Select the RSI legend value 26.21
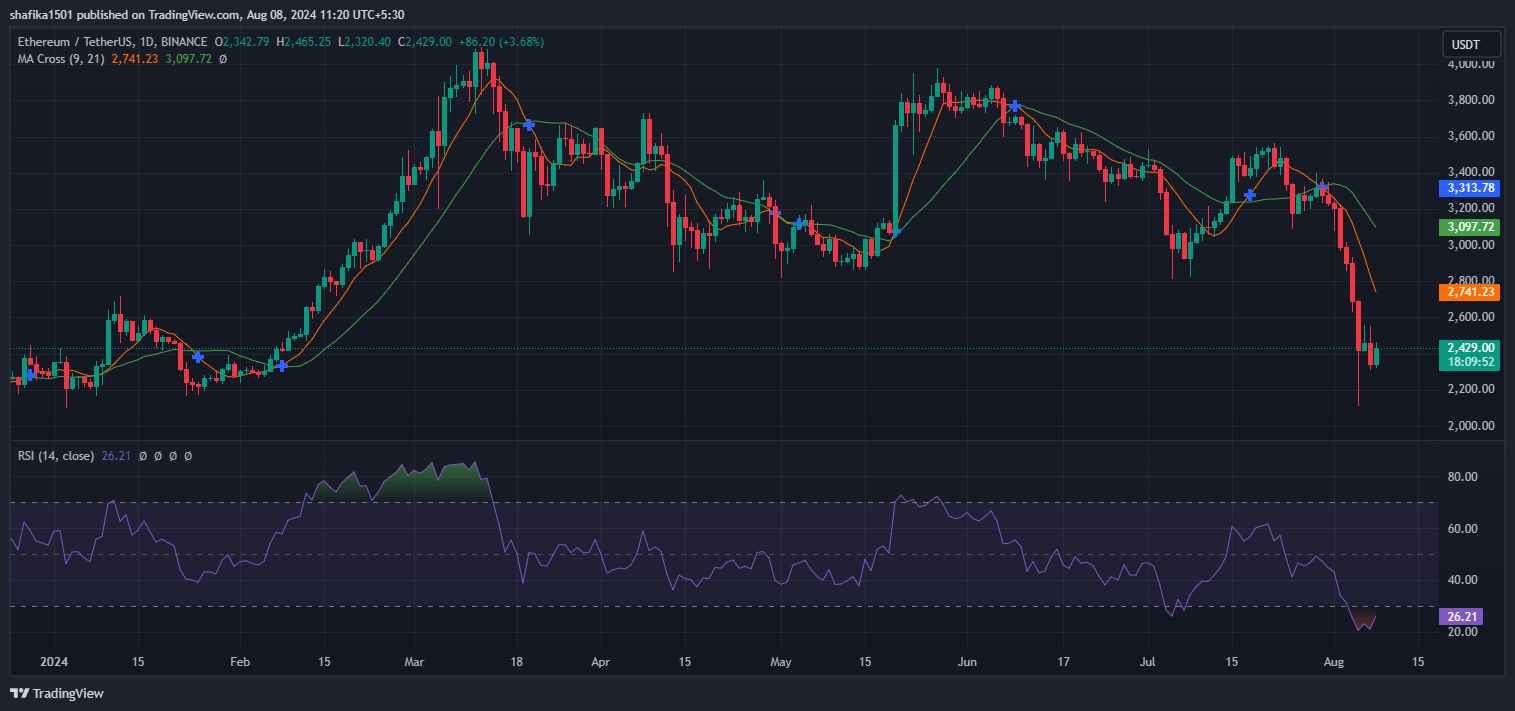This screenshot has height=711, width=1515. pyautogui.click(x=116, y=456)
